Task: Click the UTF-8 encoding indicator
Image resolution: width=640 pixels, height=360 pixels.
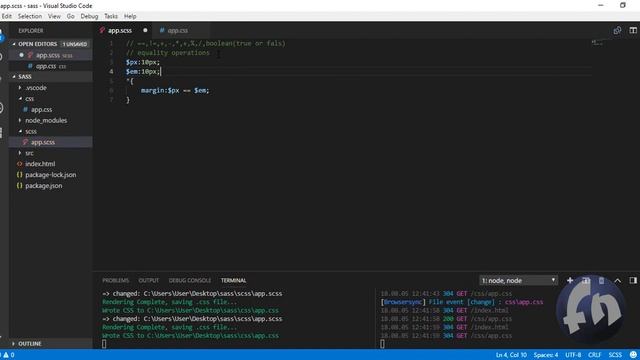Action: [x=573, y=355]
